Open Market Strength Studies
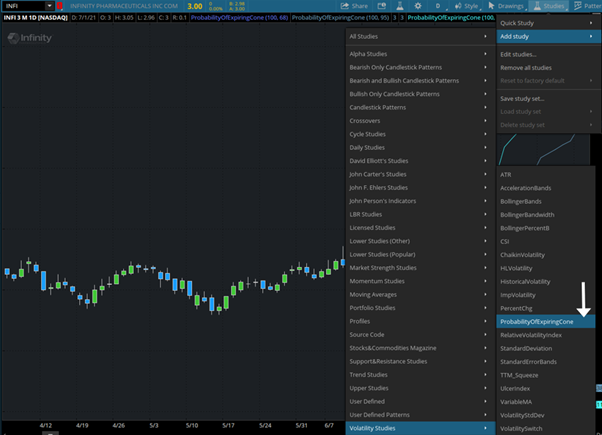The width and height of the screenshot is (602, 435). (418, 268)
